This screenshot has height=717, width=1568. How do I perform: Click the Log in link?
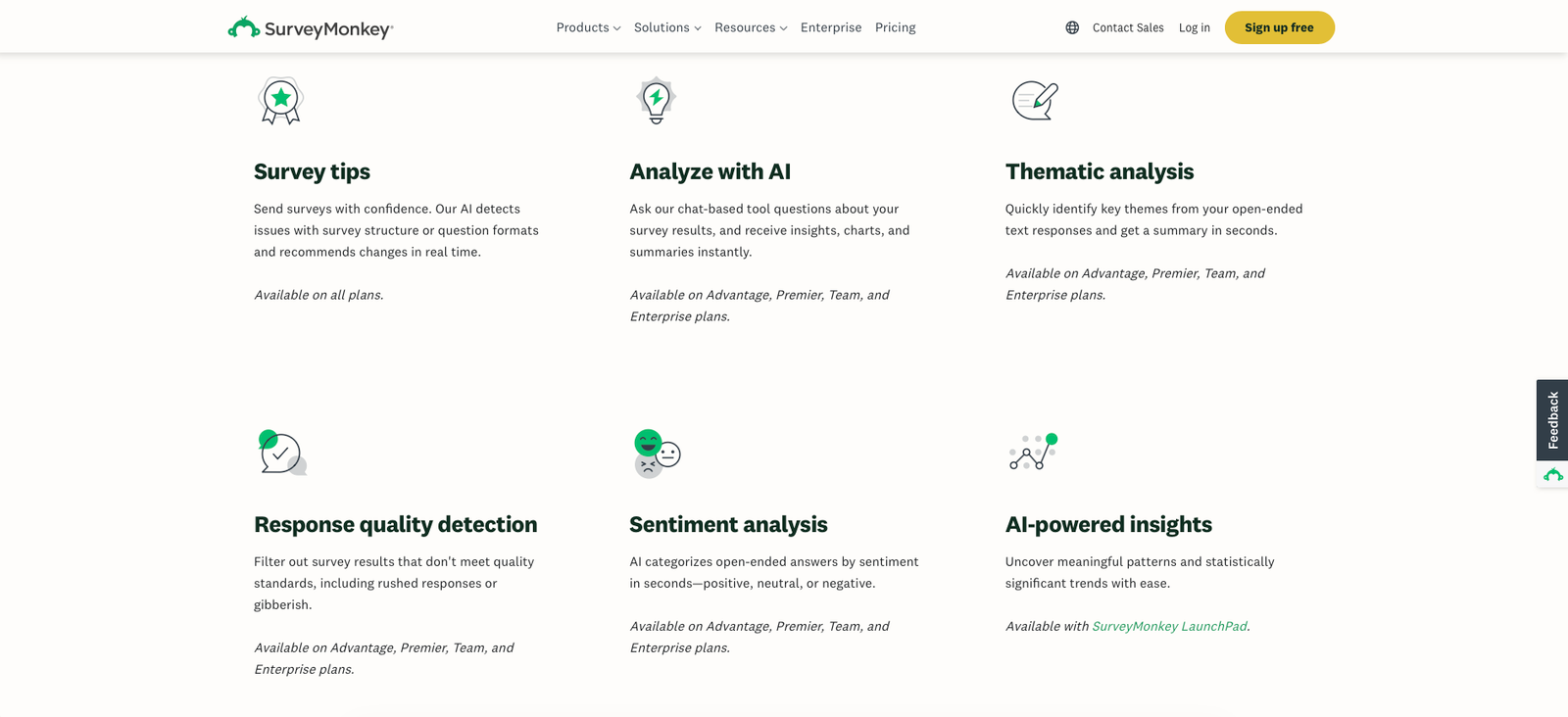click(x=1195, y=27)
